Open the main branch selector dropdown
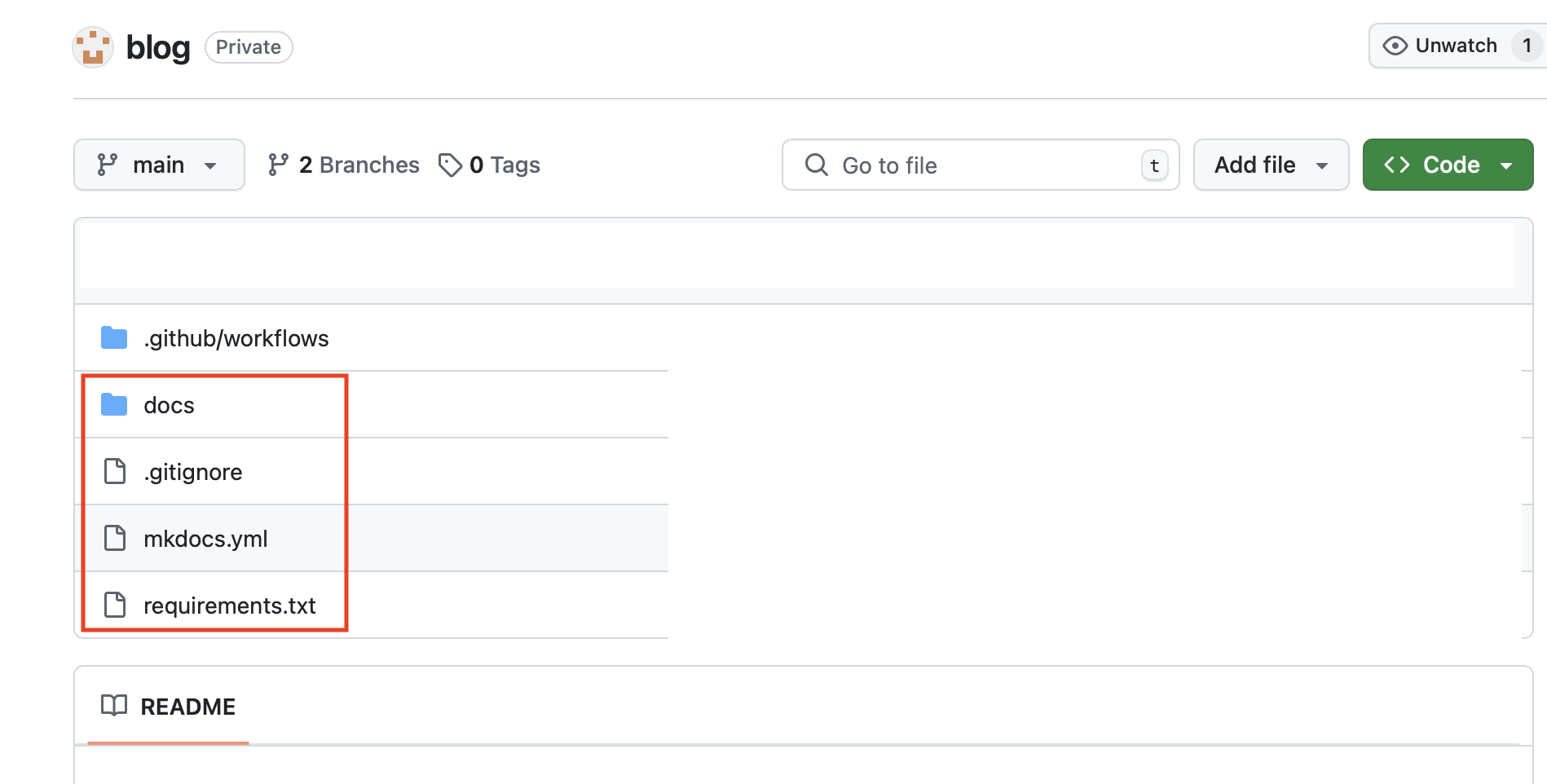1547x784 pixels. pos(159,165)
